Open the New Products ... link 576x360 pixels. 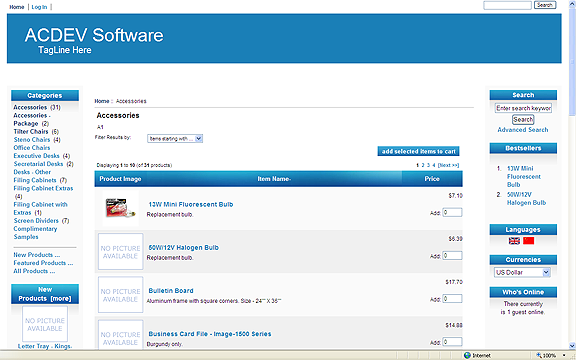[37, 255]
